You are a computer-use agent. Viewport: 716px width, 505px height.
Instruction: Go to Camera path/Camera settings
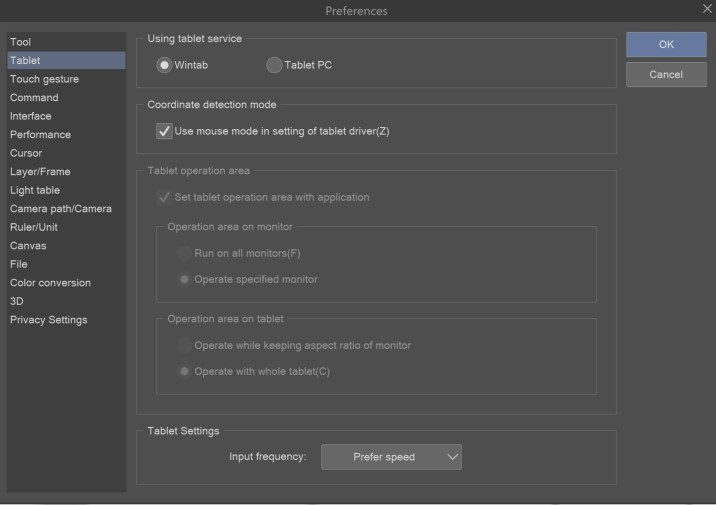pos(61,209)
